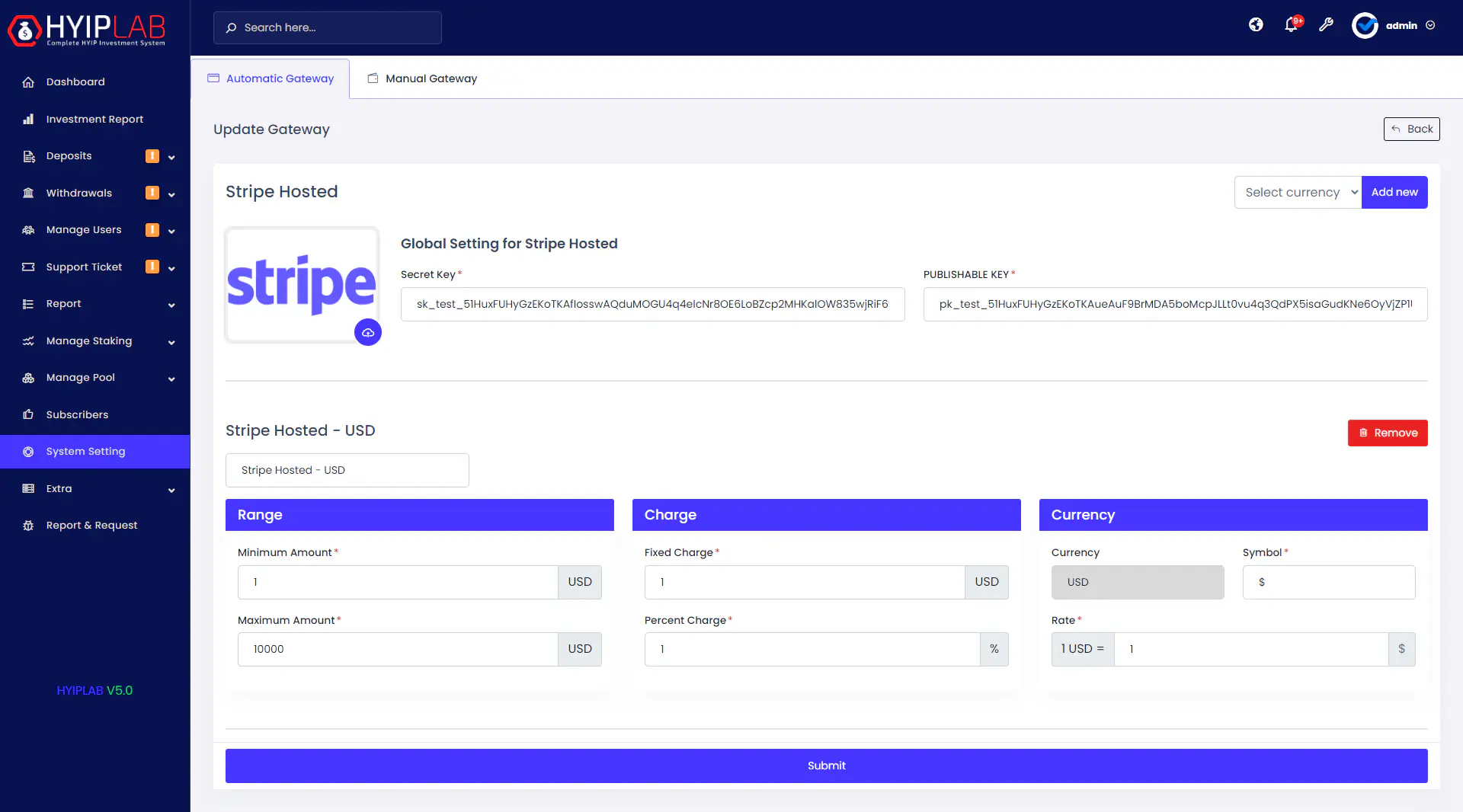Click the Percent Charge field
Viewport: 1463px width, 812px height.
pos(812,649)
